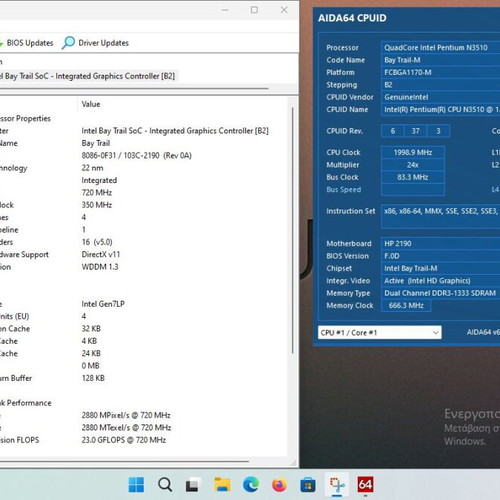
Task: Select the '128 KB' value
Action: click(x=93, y=378)
